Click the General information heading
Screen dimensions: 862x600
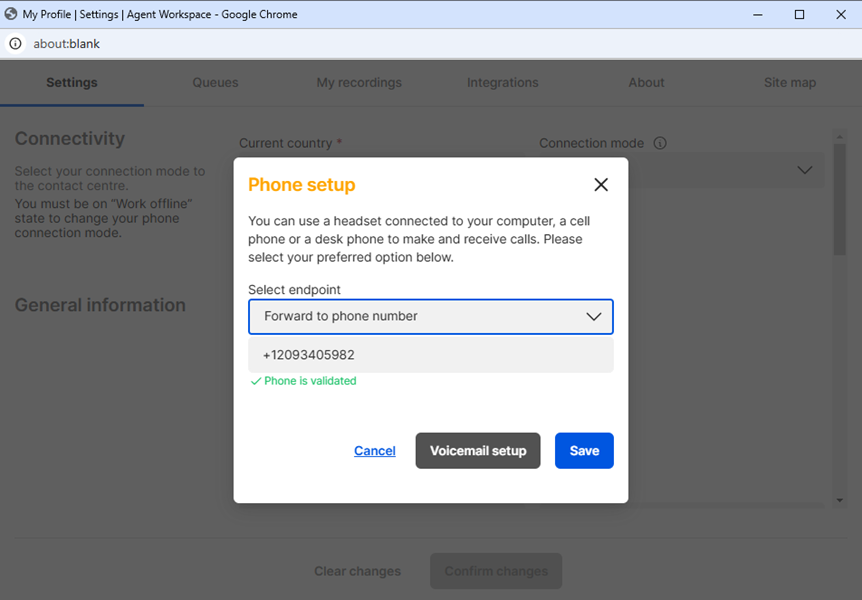pyautogui.click(x=100, y=305)
